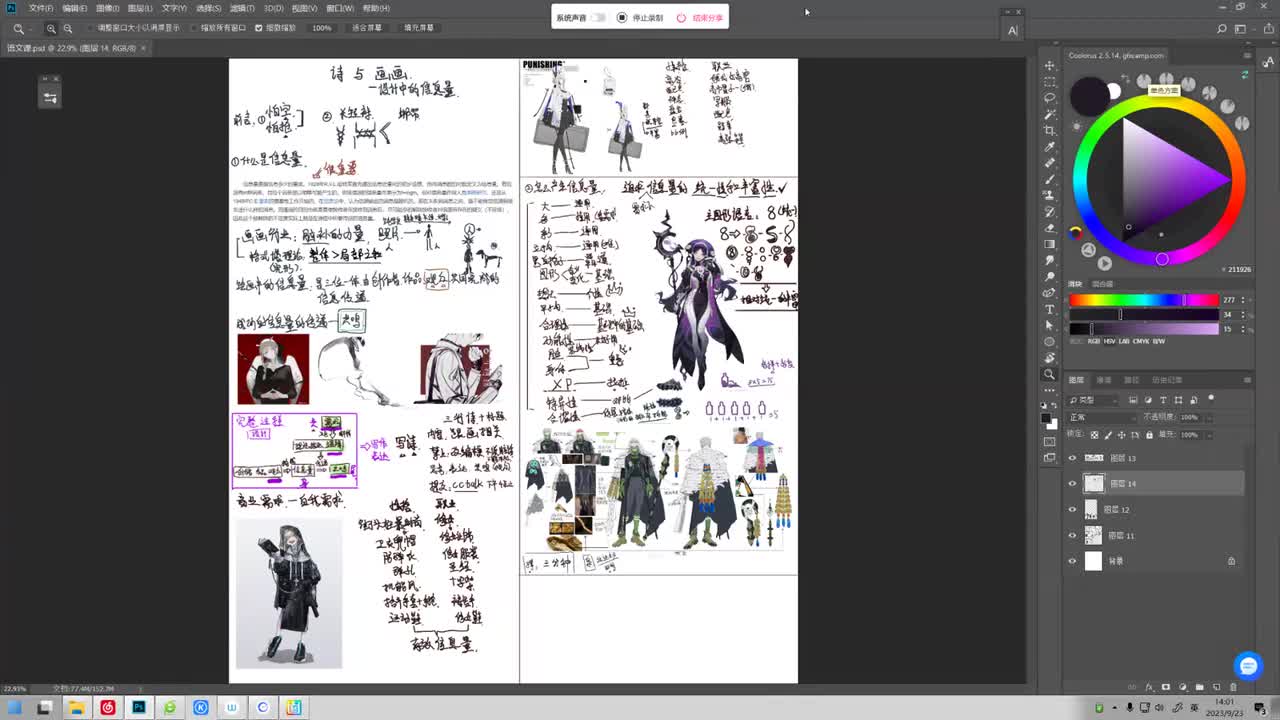The height and width of the screenshot is (720, 1280).
Task: Hide layer 图层 11
Action: pos(1072,536)
